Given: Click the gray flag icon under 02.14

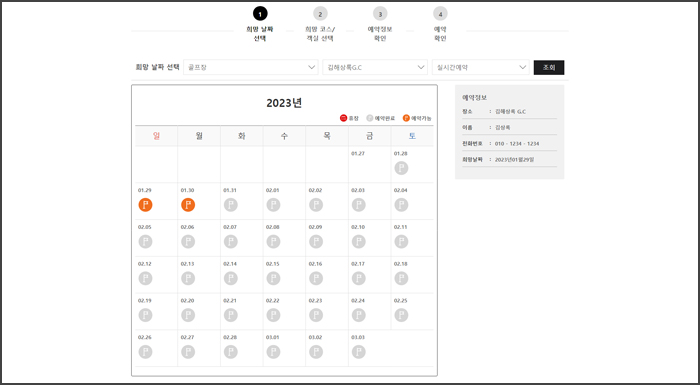Looking at the screenshot, I should tap(230, 278).
